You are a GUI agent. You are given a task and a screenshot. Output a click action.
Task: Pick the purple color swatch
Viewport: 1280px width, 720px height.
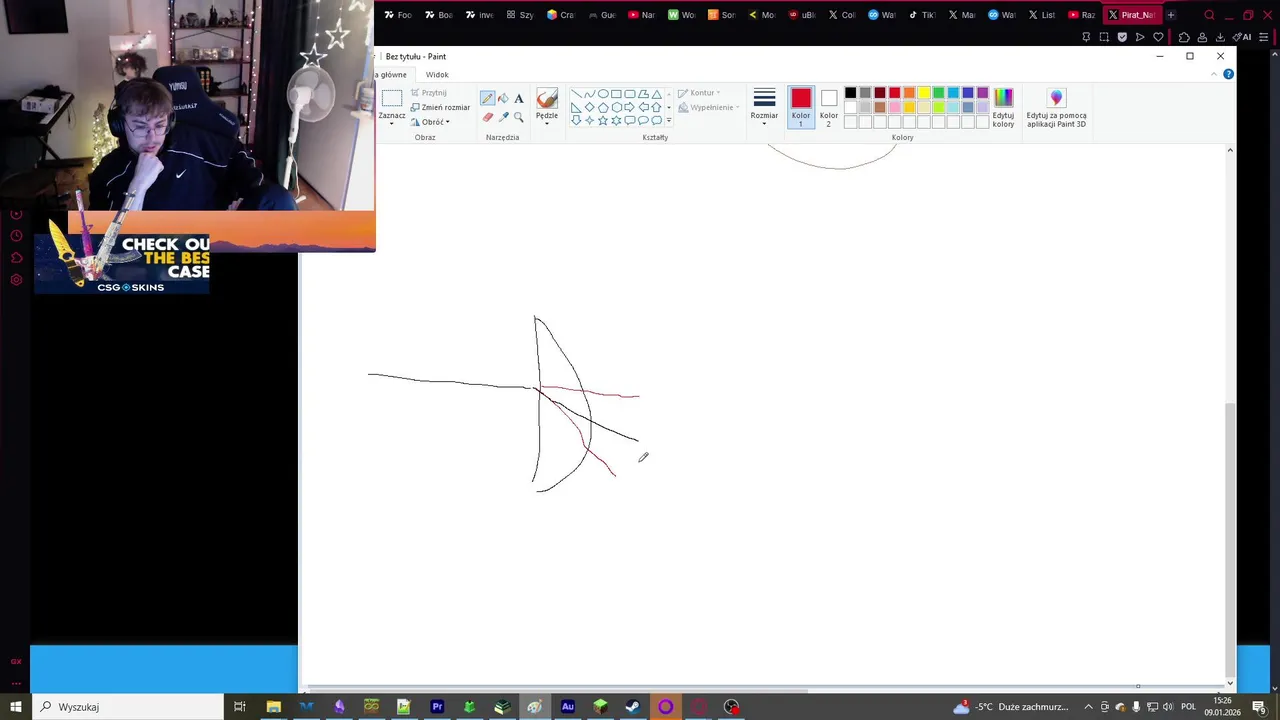click(x=983, y=93)
